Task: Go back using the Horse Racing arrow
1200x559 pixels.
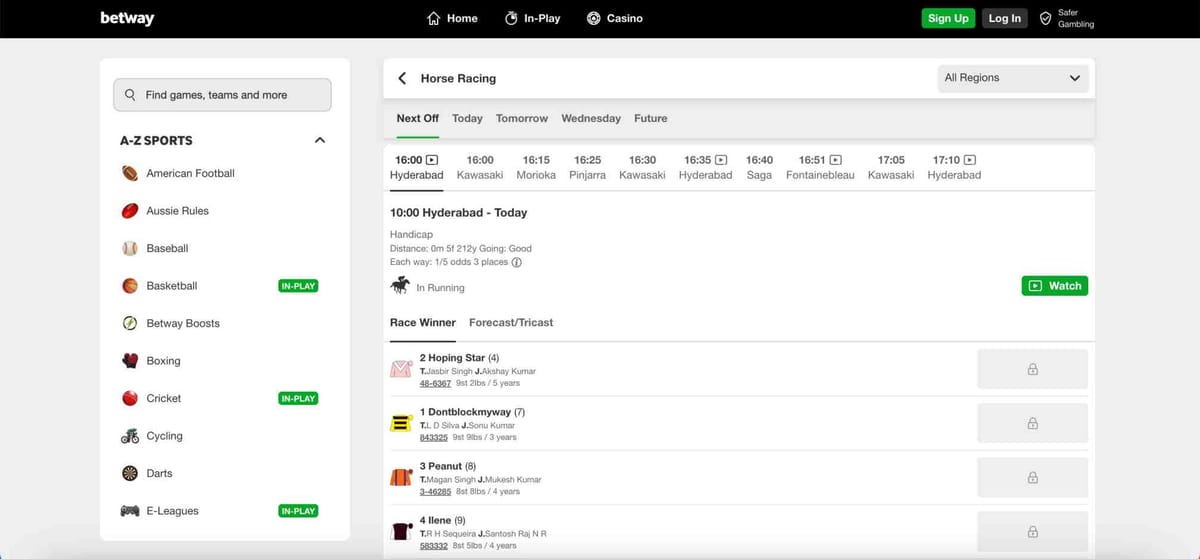Action: tap(402, 78)
